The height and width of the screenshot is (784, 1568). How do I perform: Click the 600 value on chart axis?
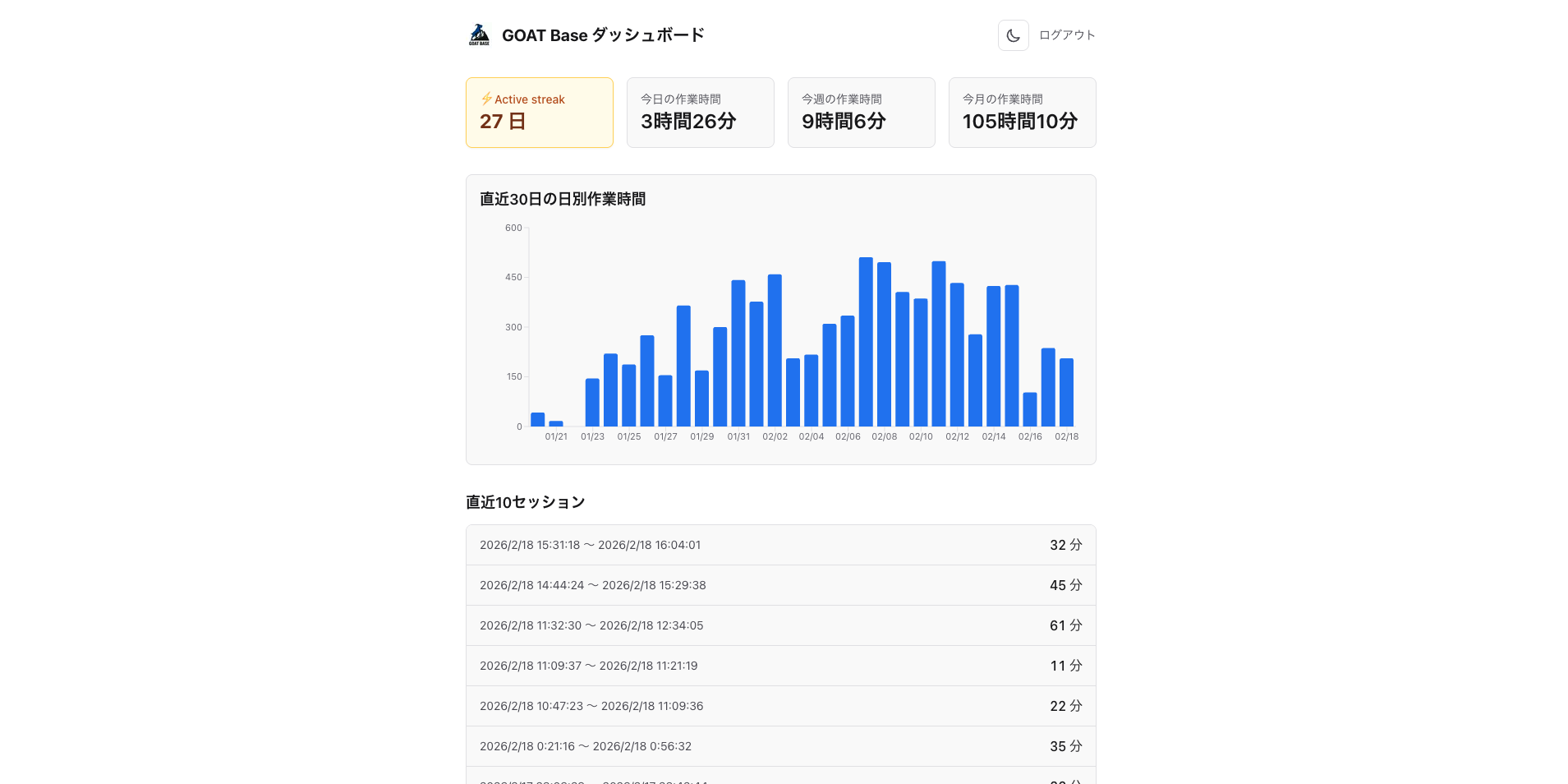(514, 228)
